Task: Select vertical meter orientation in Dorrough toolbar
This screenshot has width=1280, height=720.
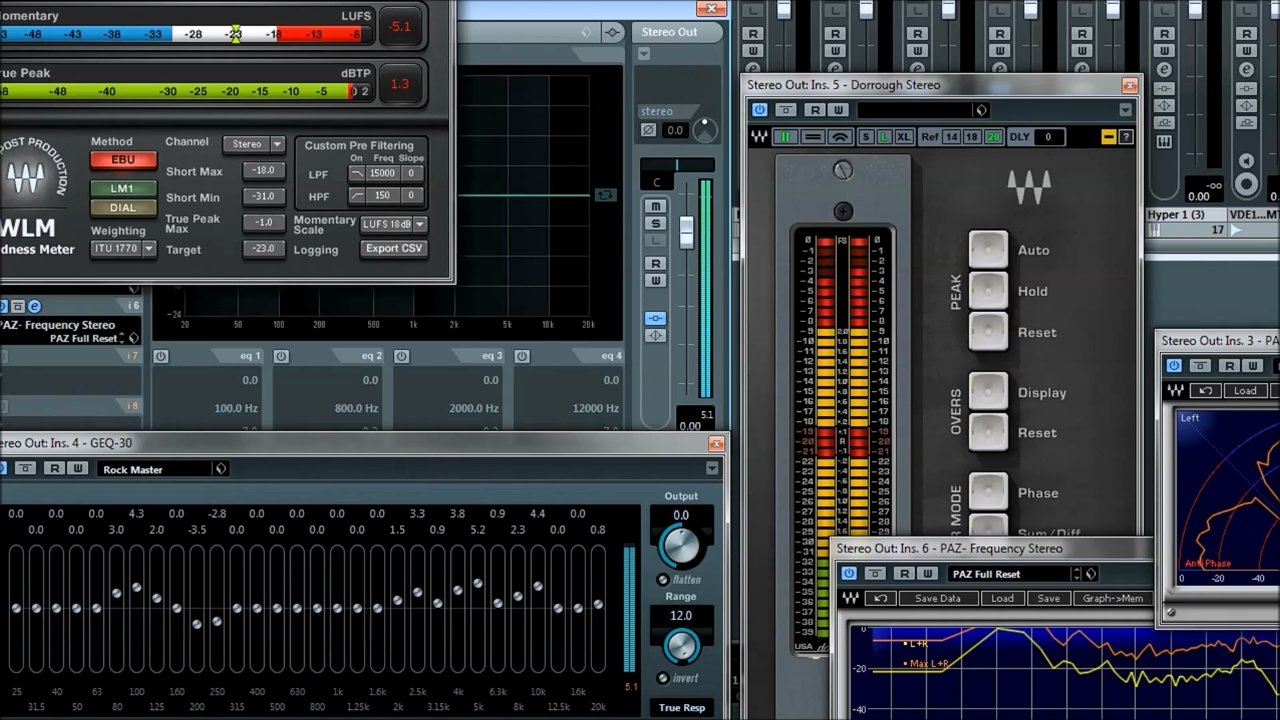Action: tap(786, 137)
